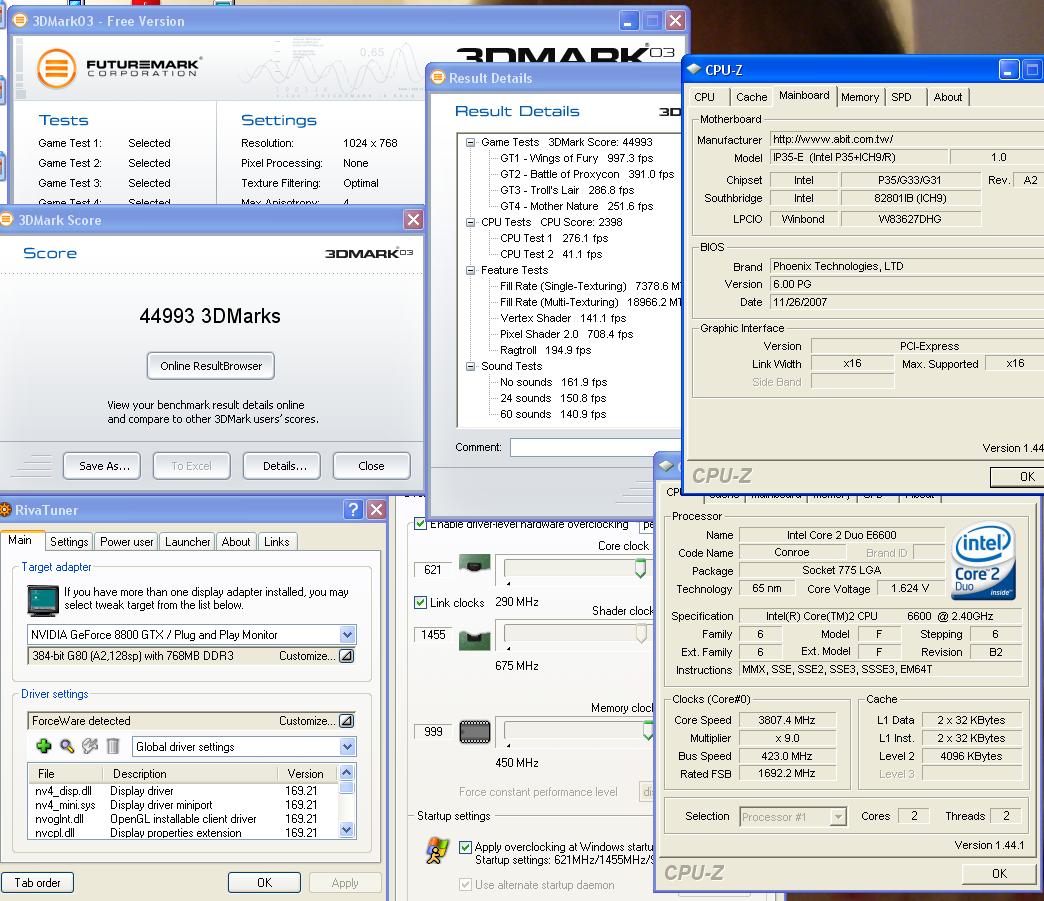The width and height of the screenshot is (1044, 901).
Task: Click the Core clock value field 621
Action: (433, 570)
